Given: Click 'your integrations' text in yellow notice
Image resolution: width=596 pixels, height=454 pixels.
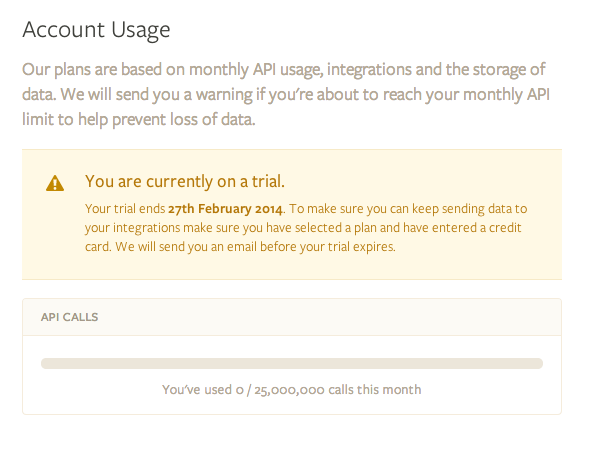Looking at the screenshot, I should (132, 228).
